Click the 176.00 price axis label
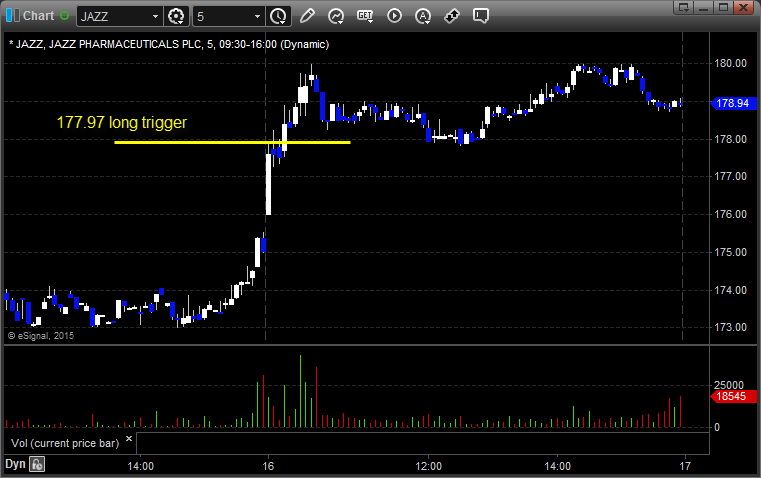This screenshot has width=761, height=478. pyautogui.click(x=730, y=214)
